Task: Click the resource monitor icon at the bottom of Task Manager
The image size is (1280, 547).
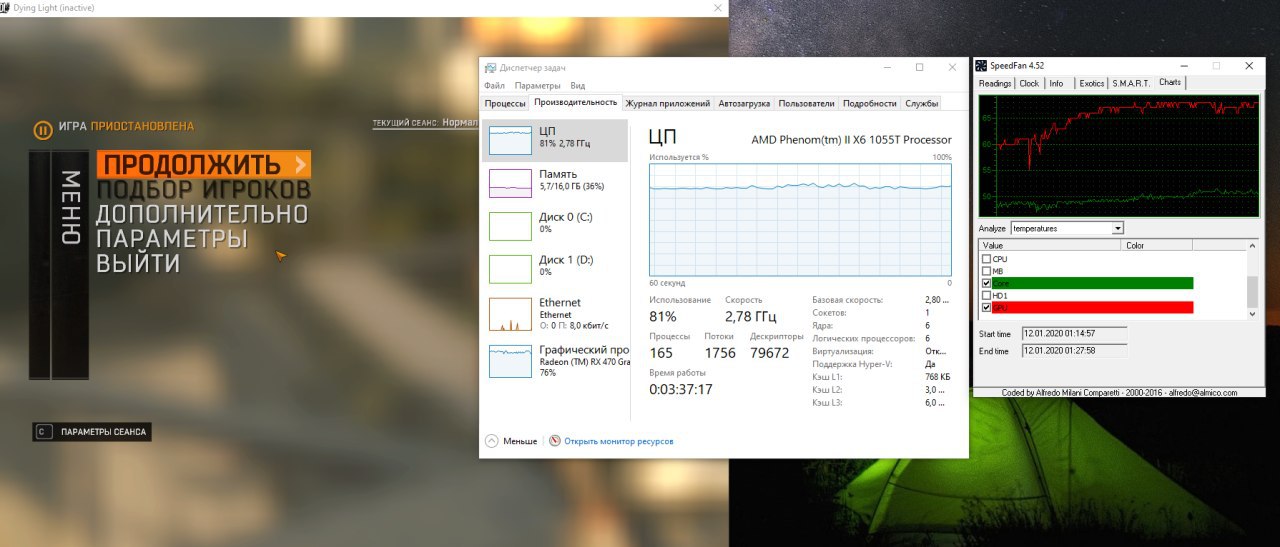Action: (555, 441)
